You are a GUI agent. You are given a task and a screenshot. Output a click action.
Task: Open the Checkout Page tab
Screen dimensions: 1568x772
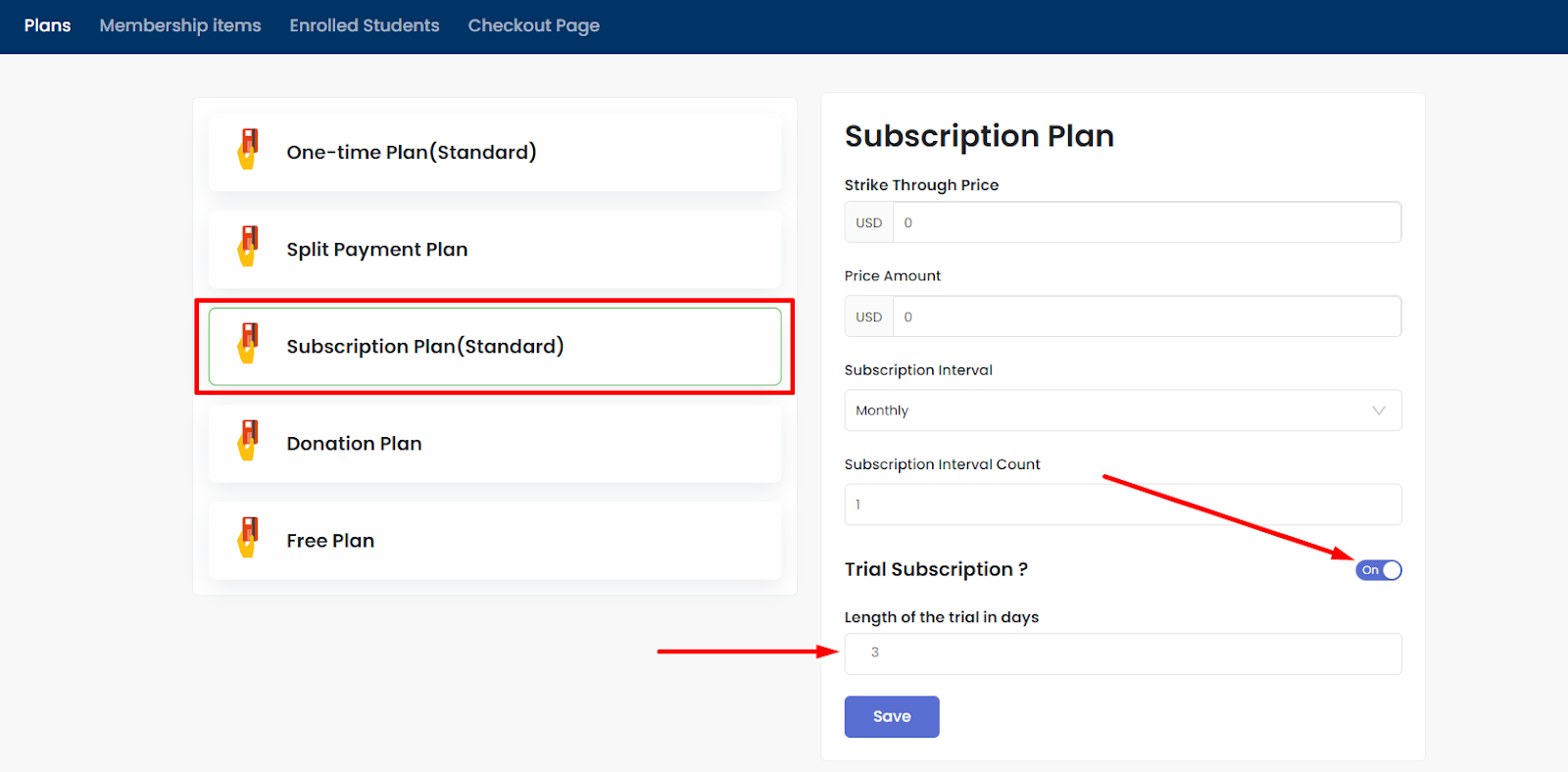point(533,25)
